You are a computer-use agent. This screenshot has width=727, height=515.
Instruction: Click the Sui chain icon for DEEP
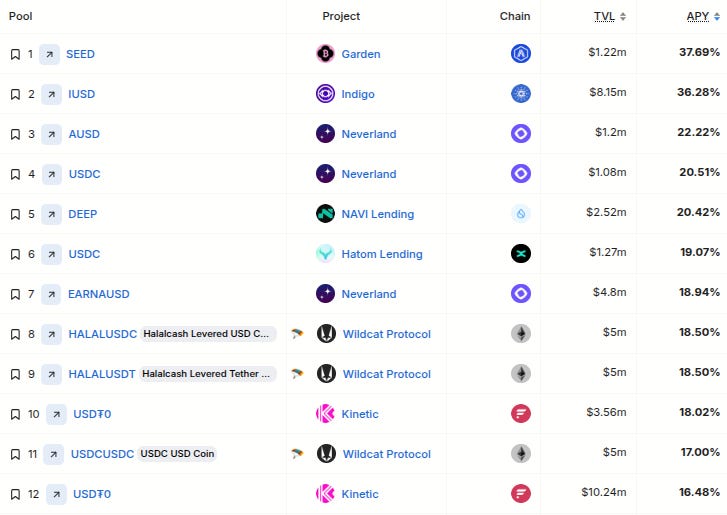(521, 214)
